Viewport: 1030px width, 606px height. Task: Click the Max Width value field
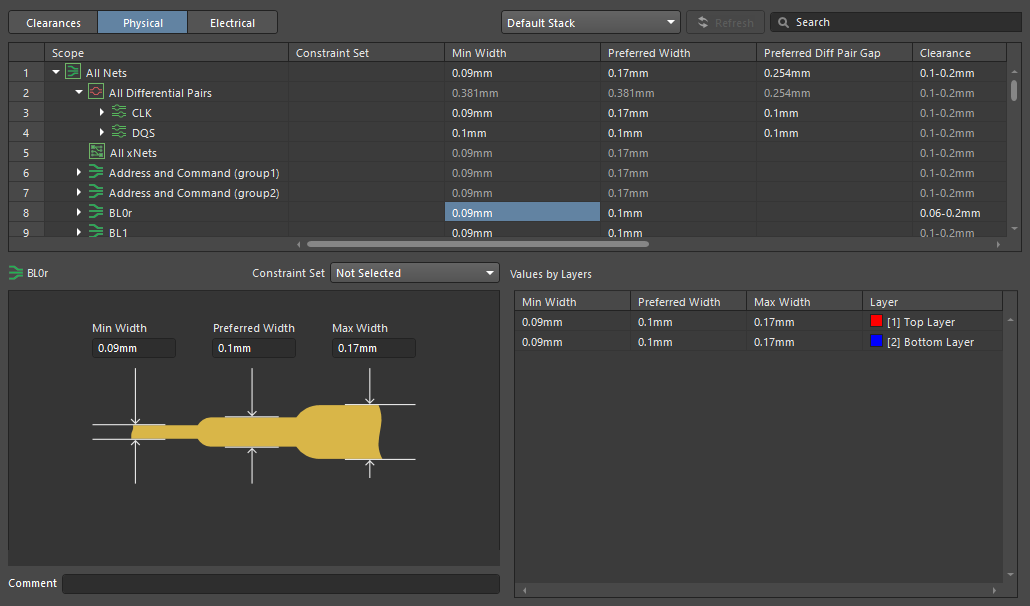click(x=373, y=348)
